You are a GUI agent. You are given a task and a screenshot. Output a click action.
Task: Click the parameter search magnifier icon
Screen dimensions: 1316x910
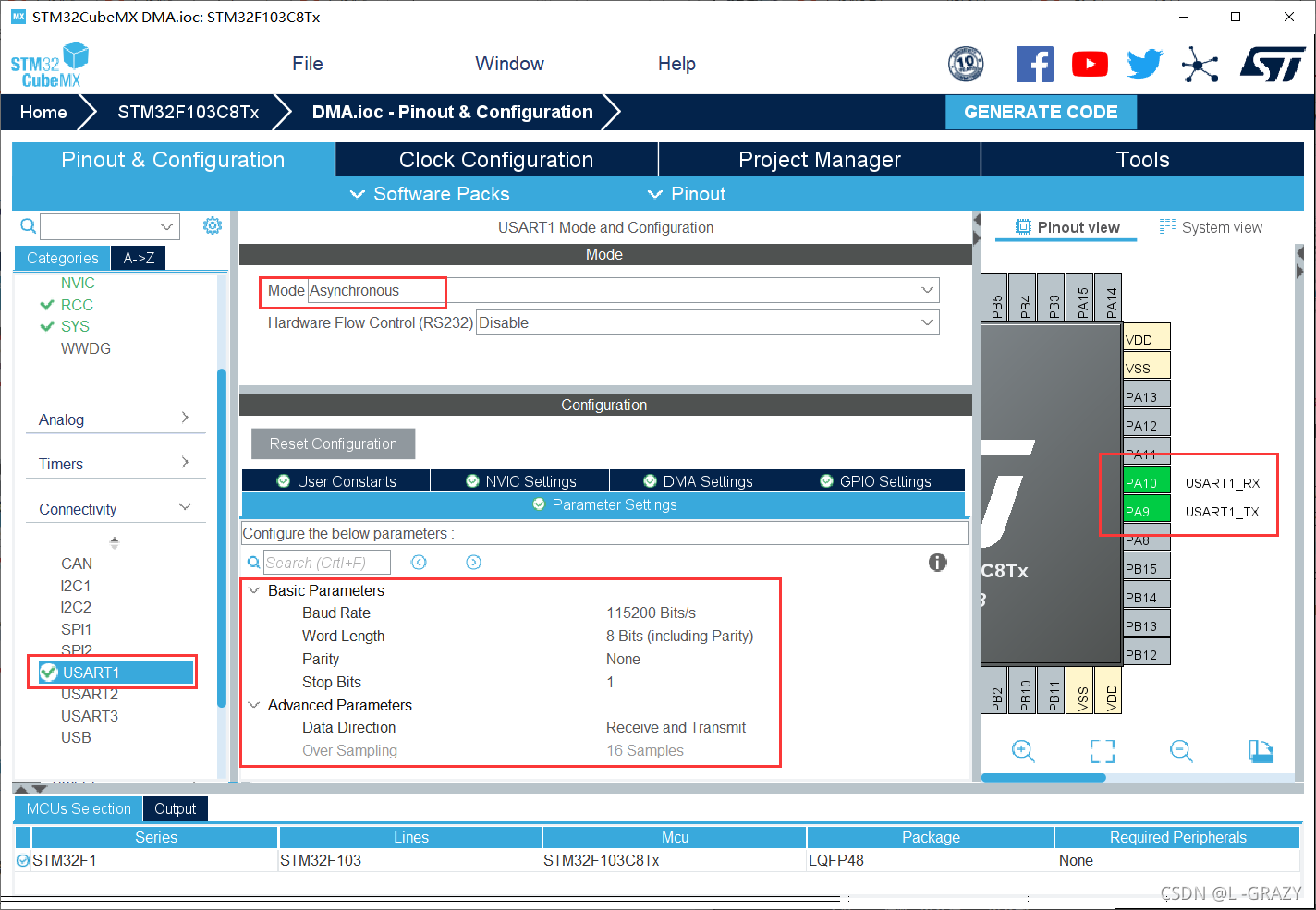253,562
